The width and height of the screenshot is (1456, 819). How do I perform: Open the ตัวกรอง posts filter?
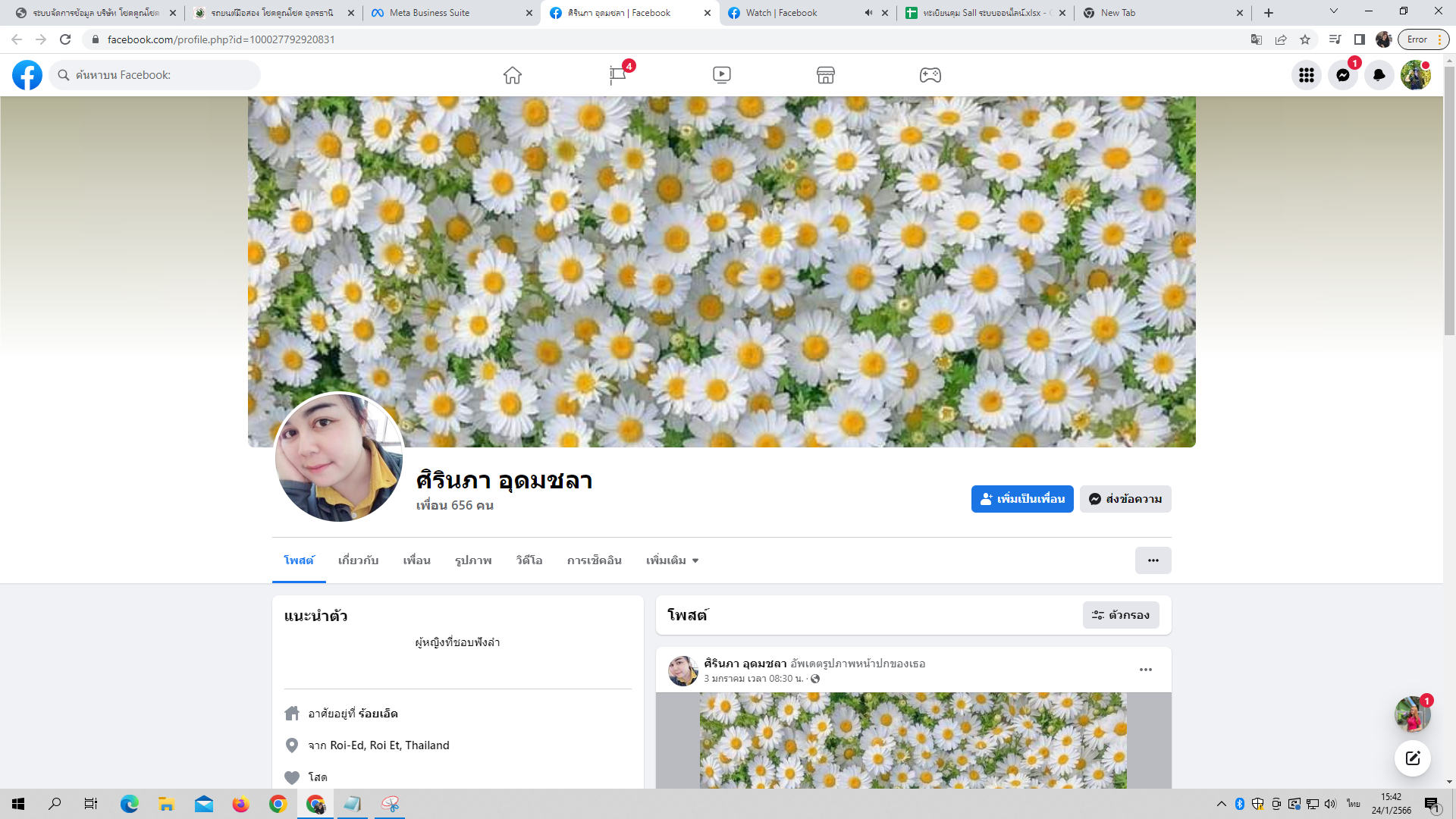[x=1120, y=615]
